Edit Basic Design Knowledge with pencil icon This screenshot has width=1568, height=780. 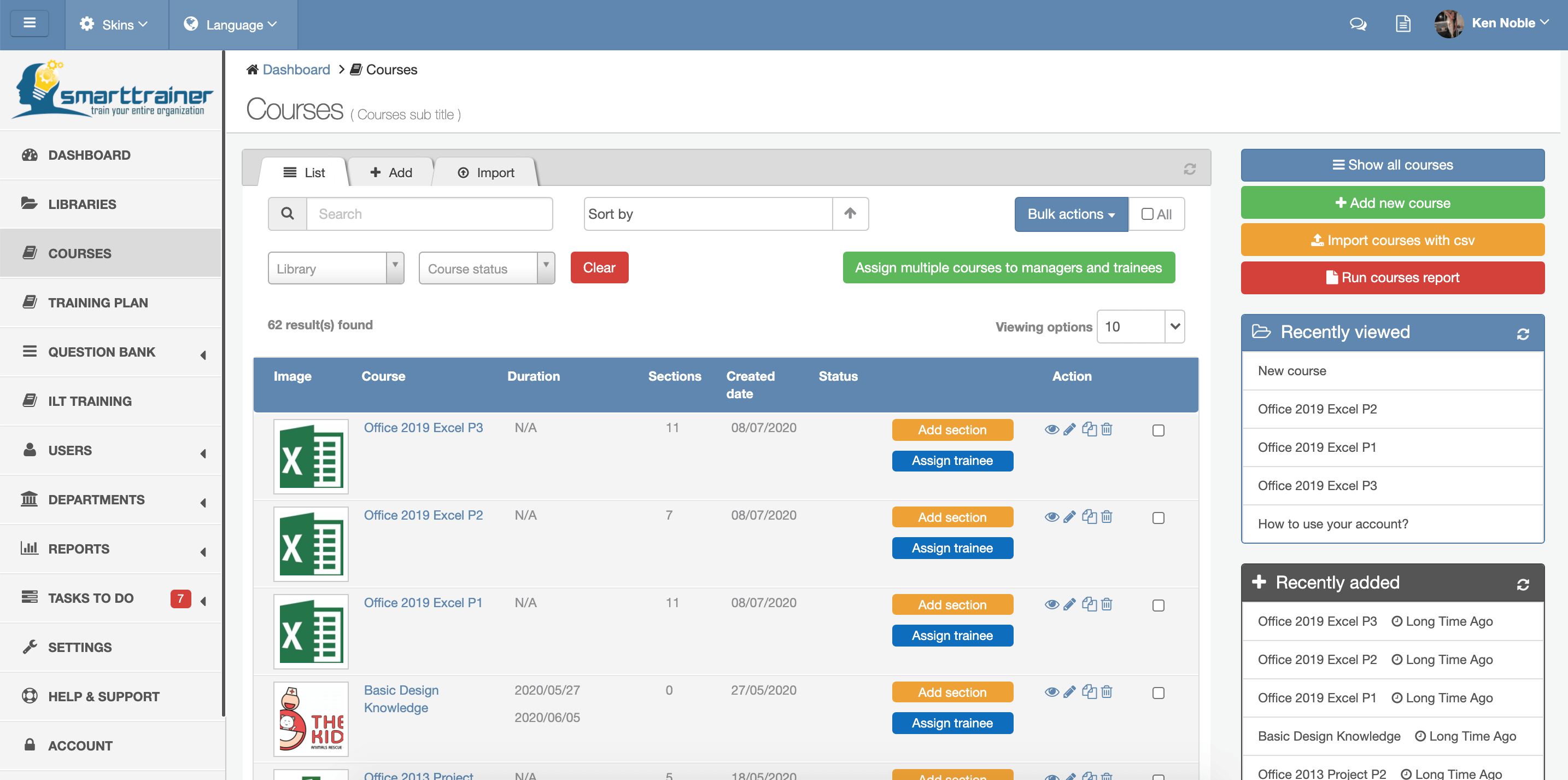click(1069, 692)
